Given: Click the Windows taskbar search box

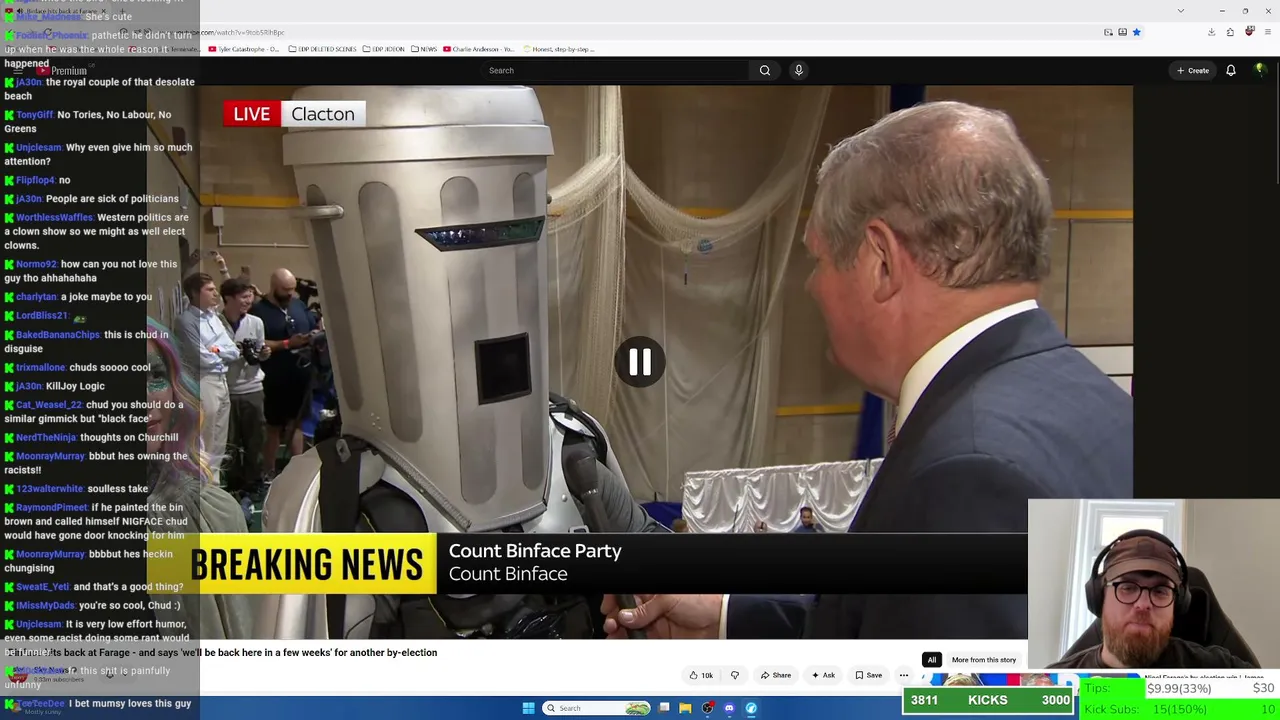Looking at the screenshot, I should 596,708.
